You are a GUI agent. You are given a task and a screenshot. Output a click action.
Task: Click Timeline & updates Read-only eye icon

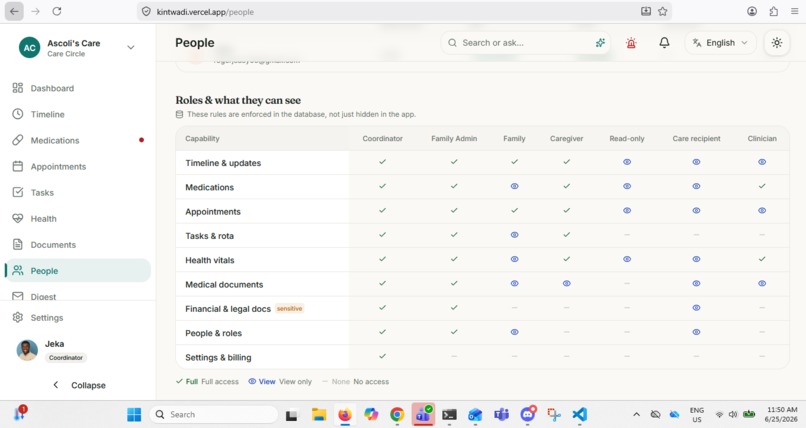point(627,162)
